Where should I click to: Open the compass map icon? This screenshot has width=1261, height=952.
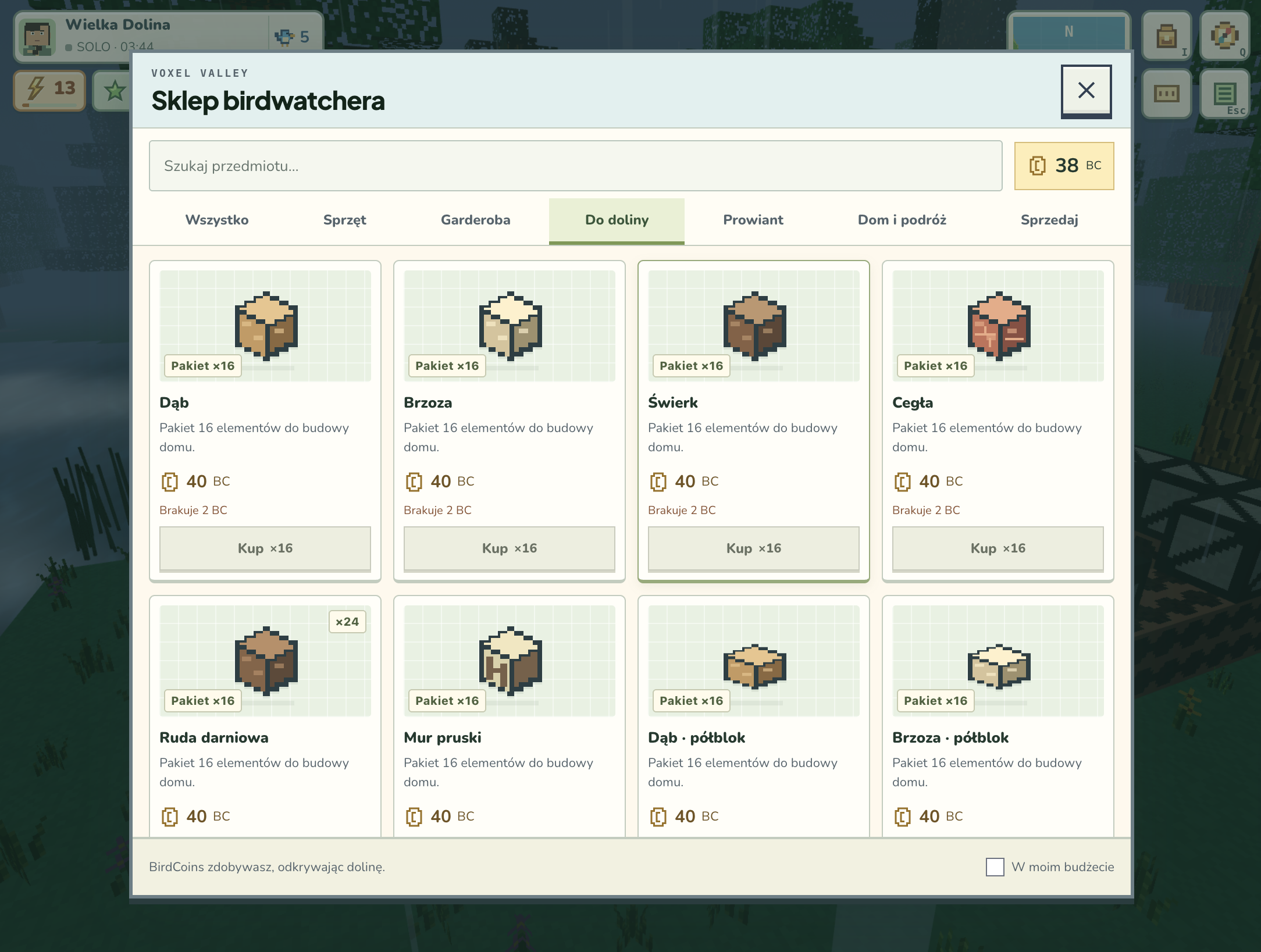point(1224,36)
